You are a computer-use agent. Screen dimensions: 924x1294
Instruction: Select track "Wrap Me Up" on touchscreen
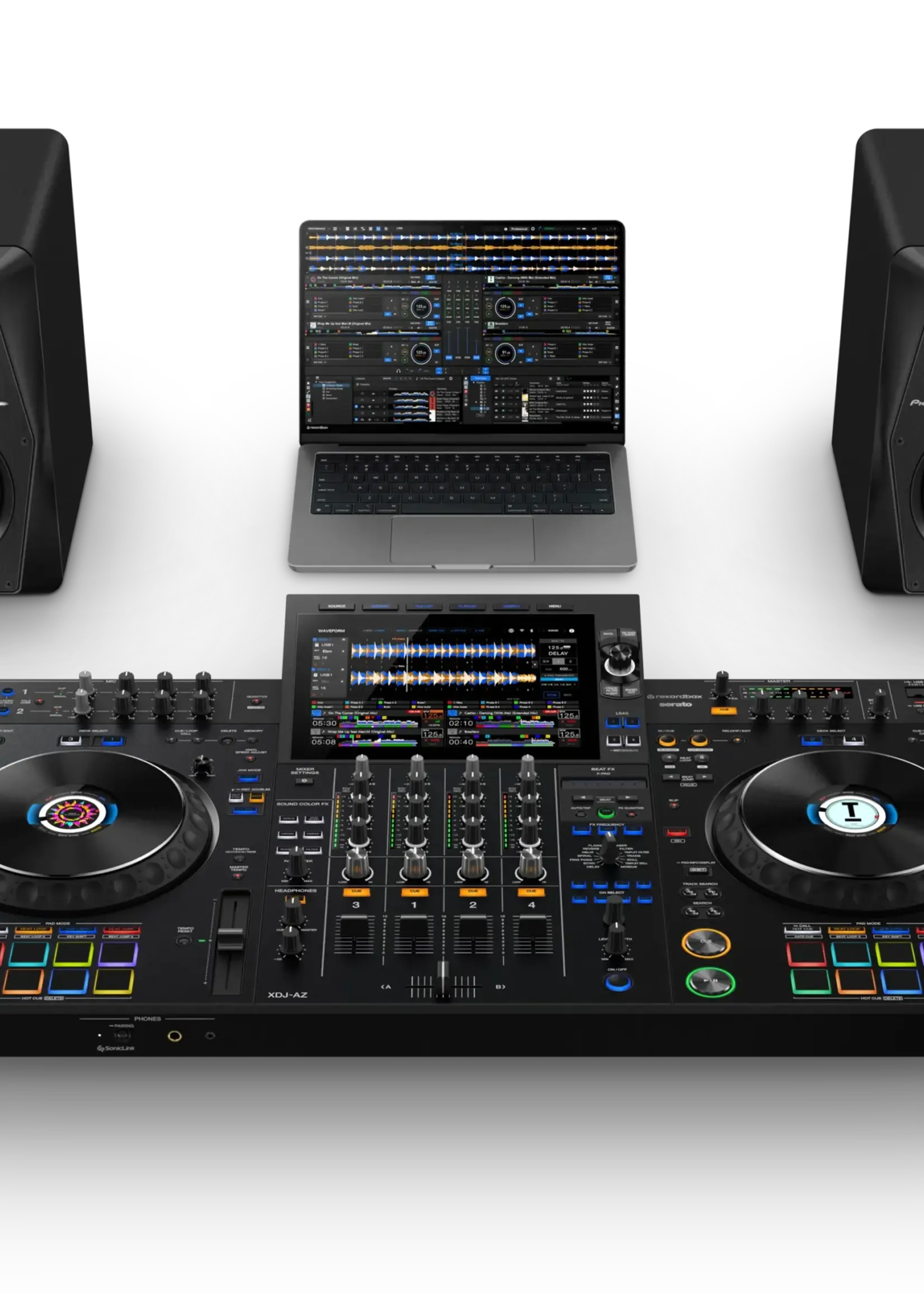(361, 731)
